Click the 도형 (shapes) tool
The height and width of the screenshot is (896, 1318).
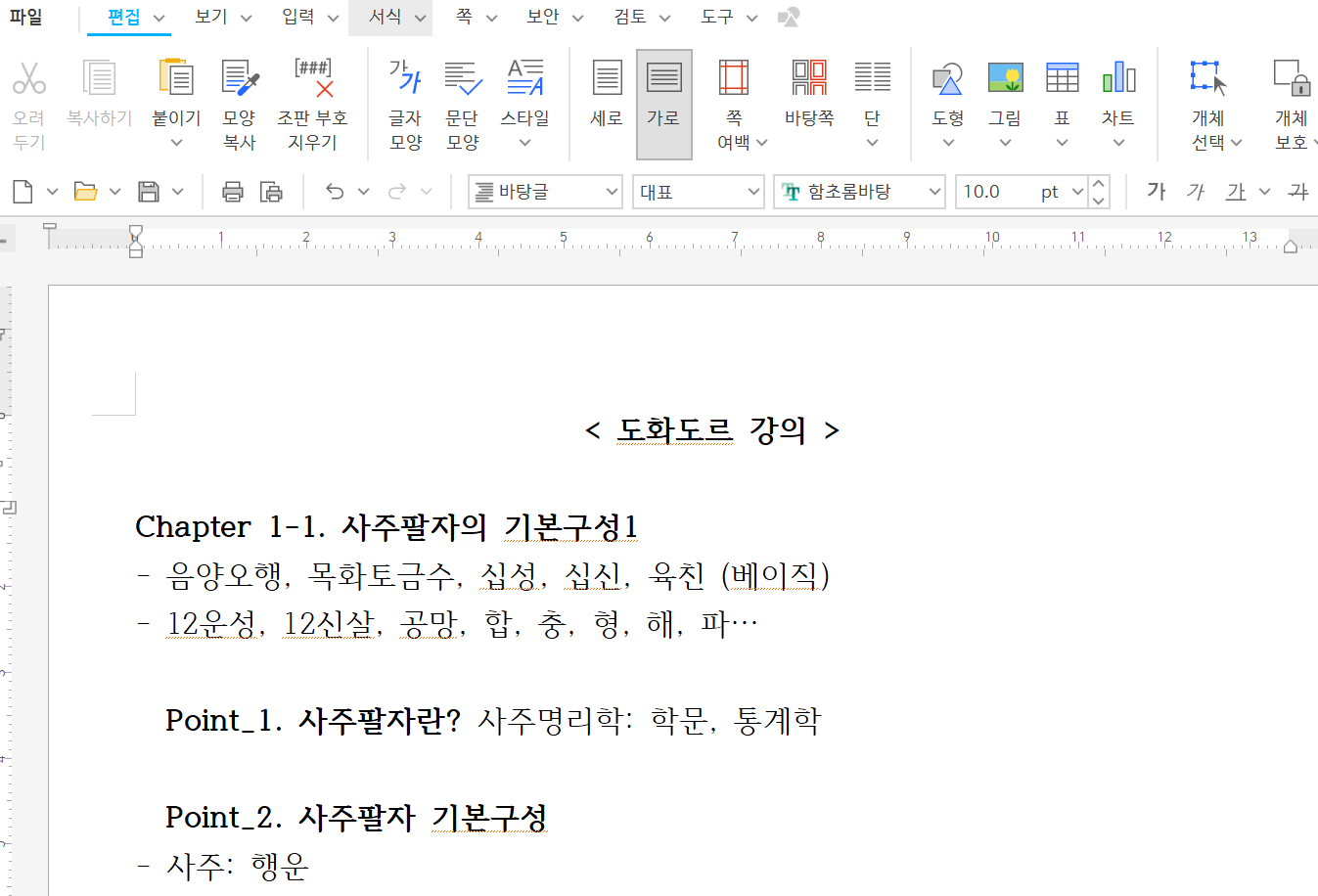pos(946,93)
